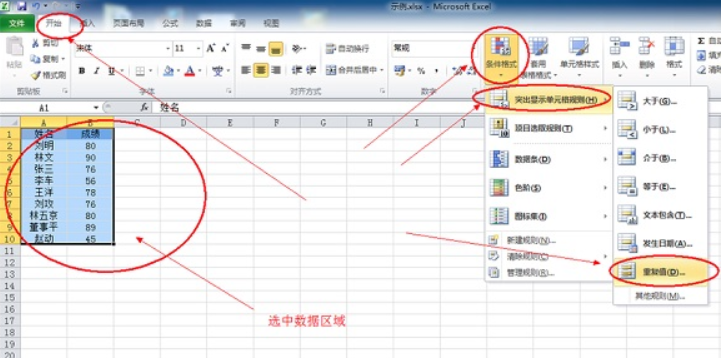Click the Delete cells (删除) icon

click(x=647, y=54)
